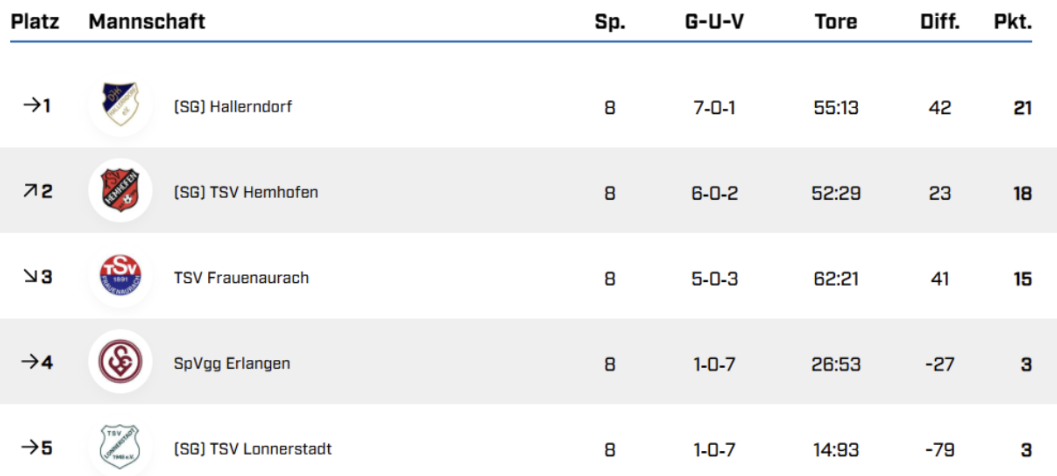Open the (SG) TSV Hemhofen team link
1057x476 pixels.
[x=246, y=192]
